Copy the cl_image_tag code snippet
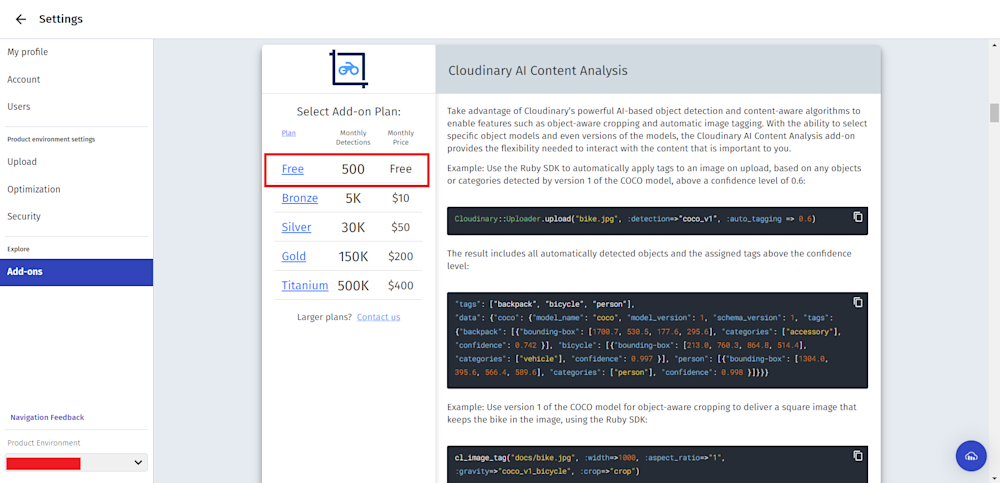The width and height of the screenshot is (1000, 483). (x=858, y=456)
